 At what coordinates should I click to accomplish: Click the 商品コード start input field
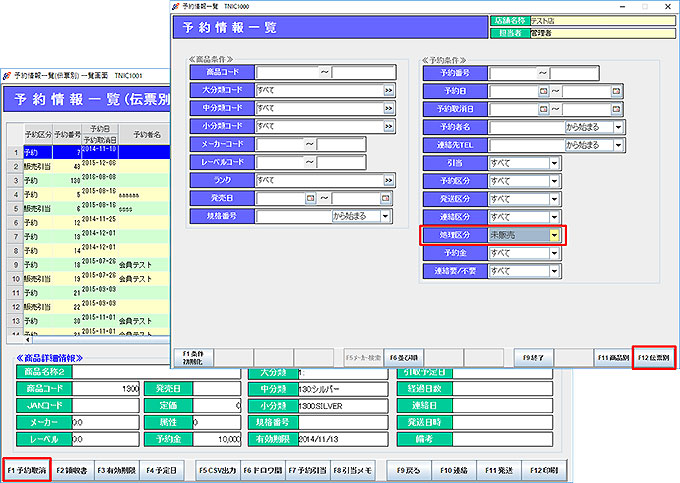click(287, 72)
